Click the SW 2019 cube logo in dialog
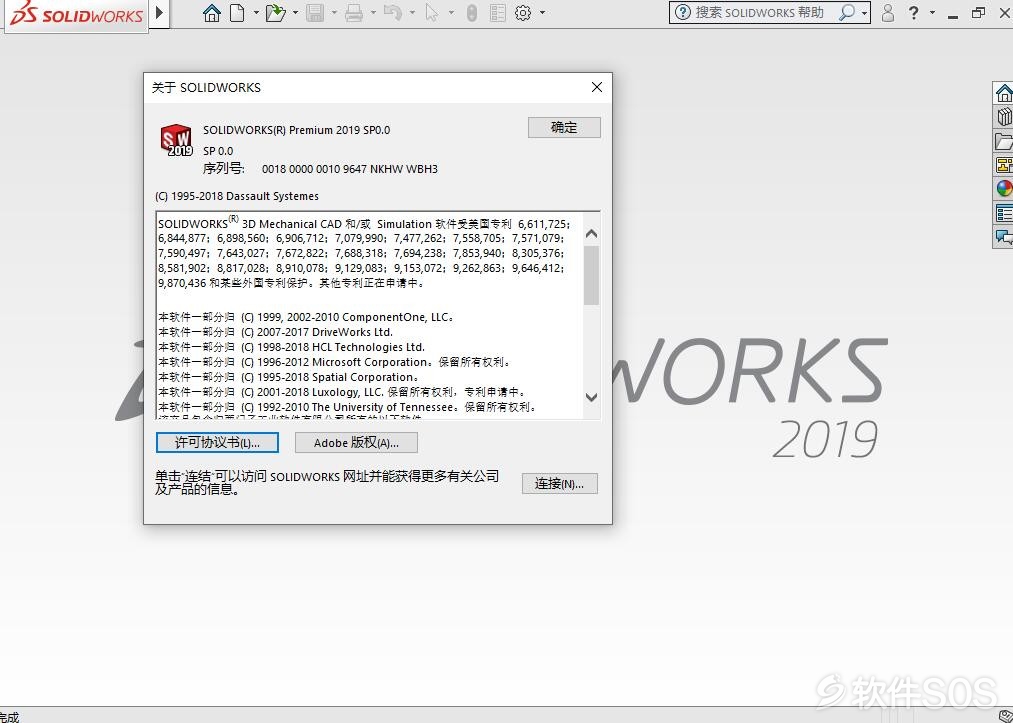The image size is (1013, 723). (176, 140)
